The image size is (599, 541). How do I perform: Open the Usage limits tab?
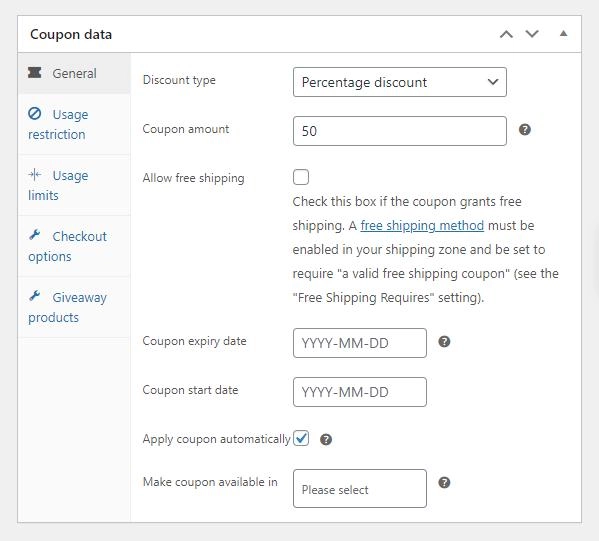pos(74,185)
